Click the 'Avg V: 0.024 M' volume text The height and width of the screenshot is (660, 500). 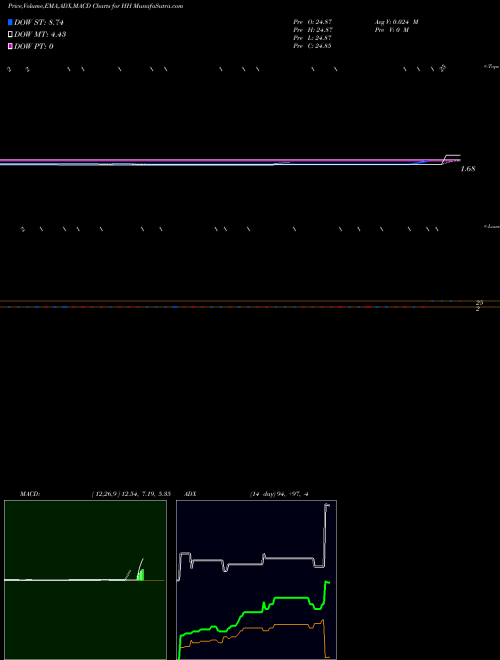coord(396,22)
